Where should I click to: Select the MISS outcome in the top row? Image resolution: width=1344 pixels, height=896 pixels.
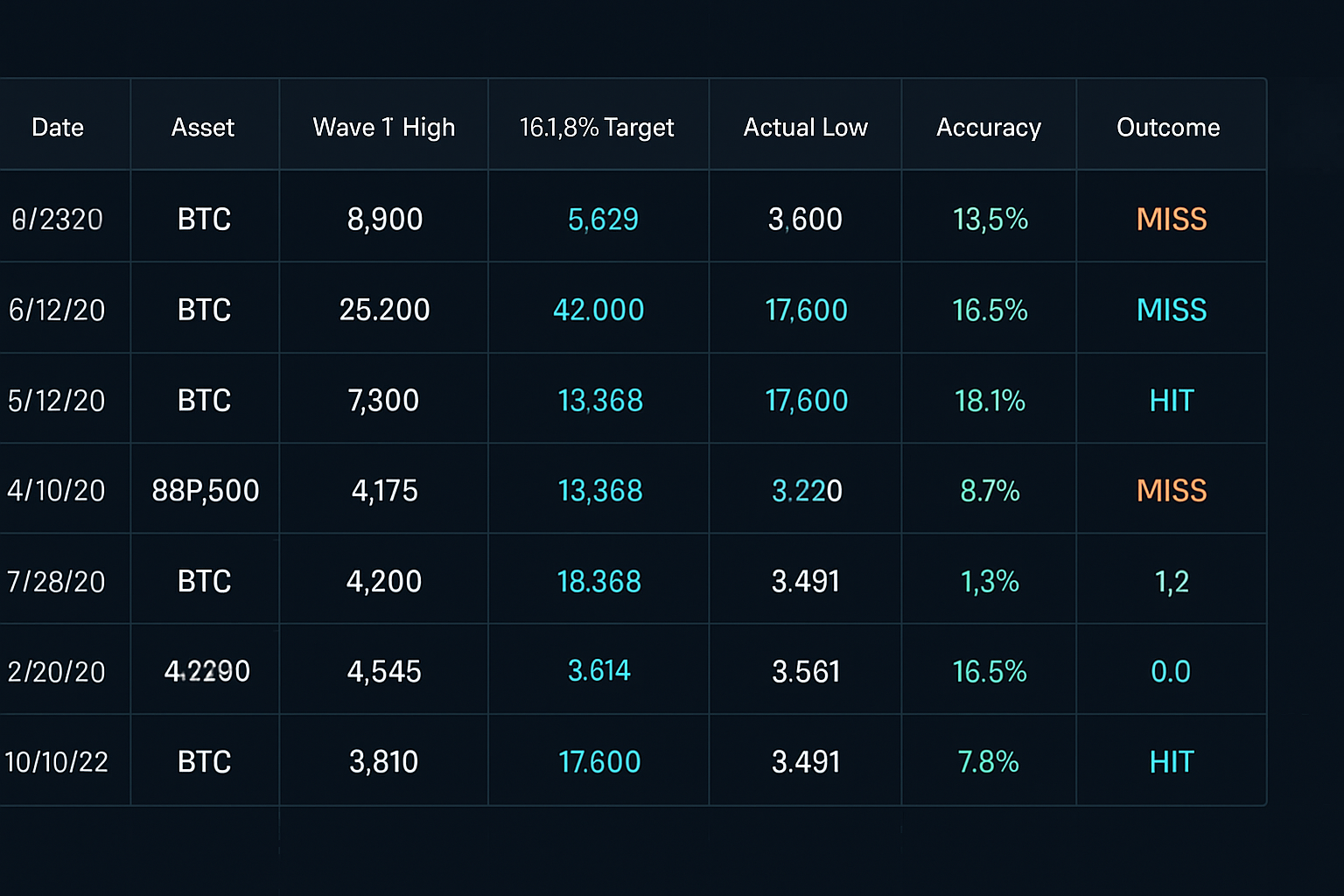click(1172, 219)
